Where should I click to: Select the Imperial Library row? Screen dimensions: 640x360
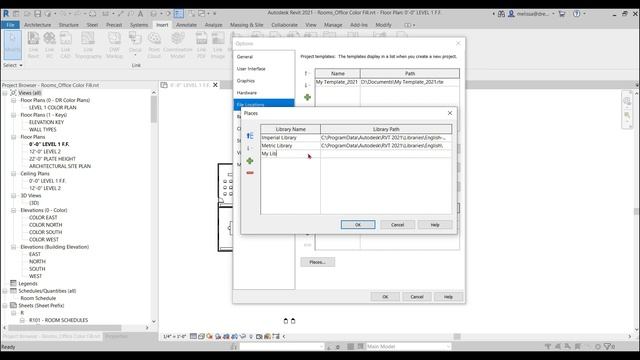pyautogui.click(x=356, y=138)
